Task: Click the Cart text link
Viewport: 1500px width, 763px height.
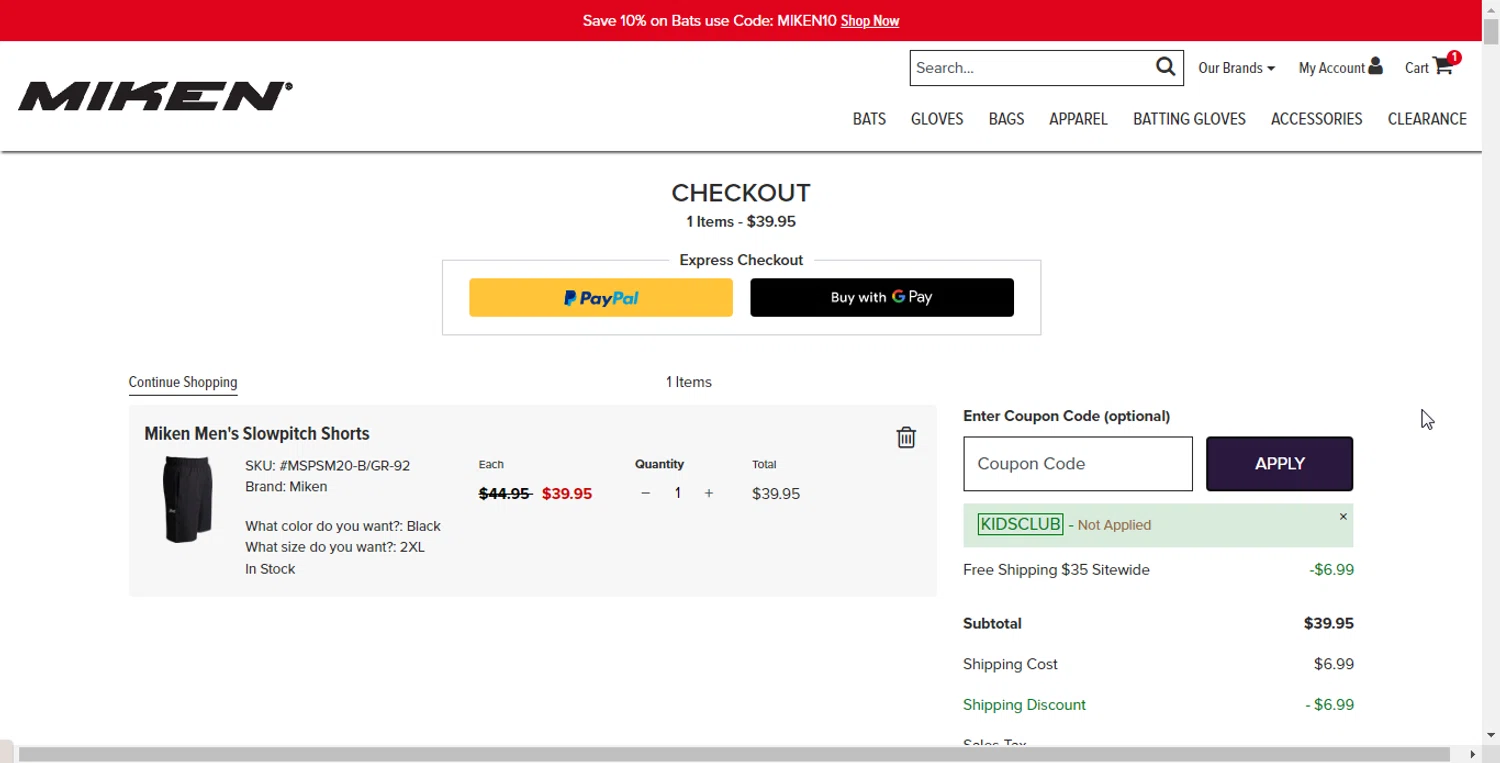Action: coord(1416,68)
